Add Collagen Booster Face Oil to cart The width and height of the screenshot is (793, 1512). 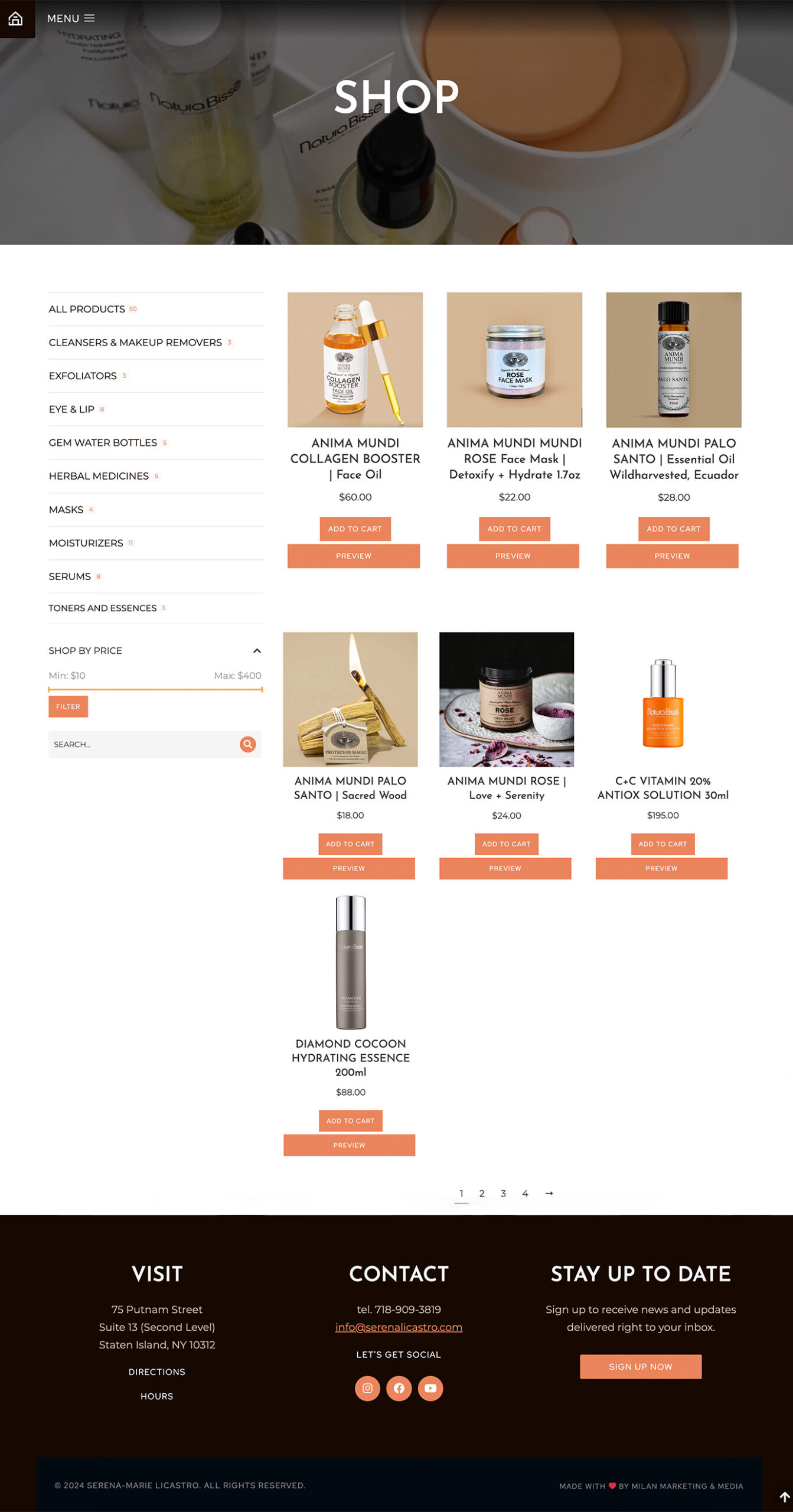click(x=355, y=529)
